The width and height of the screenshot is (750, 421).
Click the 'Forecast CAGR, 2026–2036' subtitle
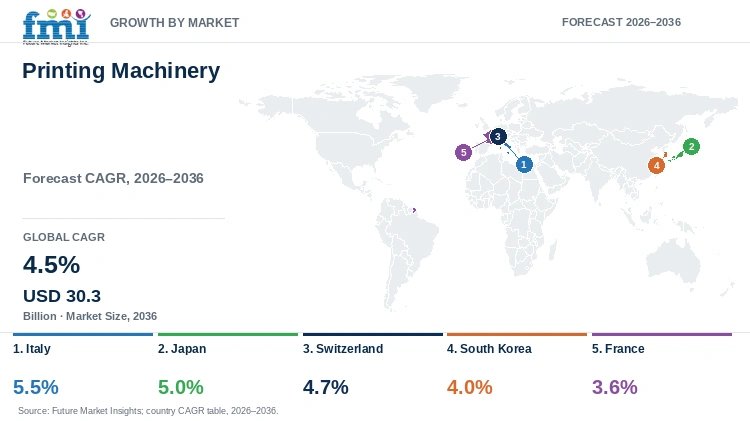(x=113, y=178)
